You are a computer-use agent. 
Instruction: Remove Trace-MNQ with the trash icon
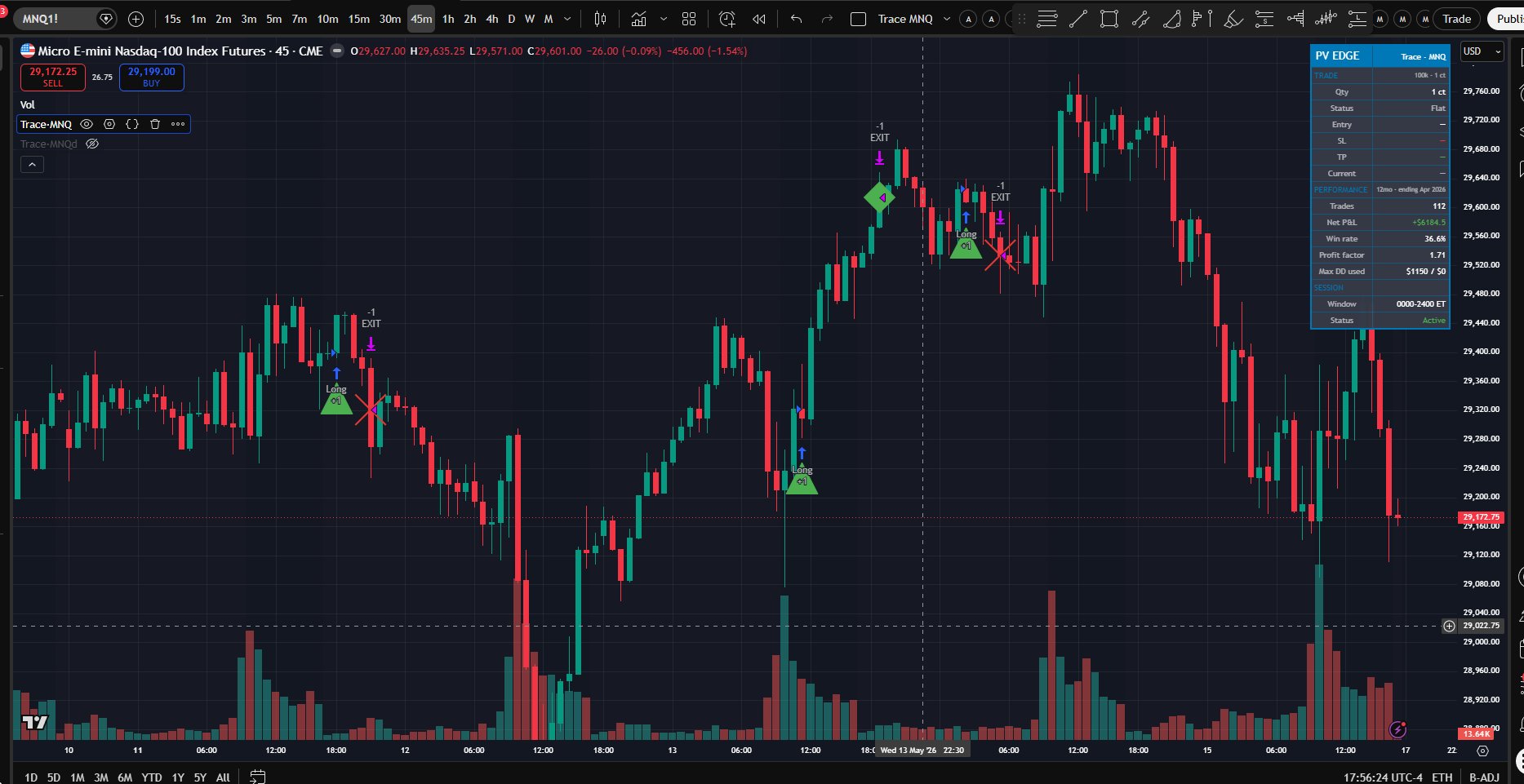(x=155, y=124)
